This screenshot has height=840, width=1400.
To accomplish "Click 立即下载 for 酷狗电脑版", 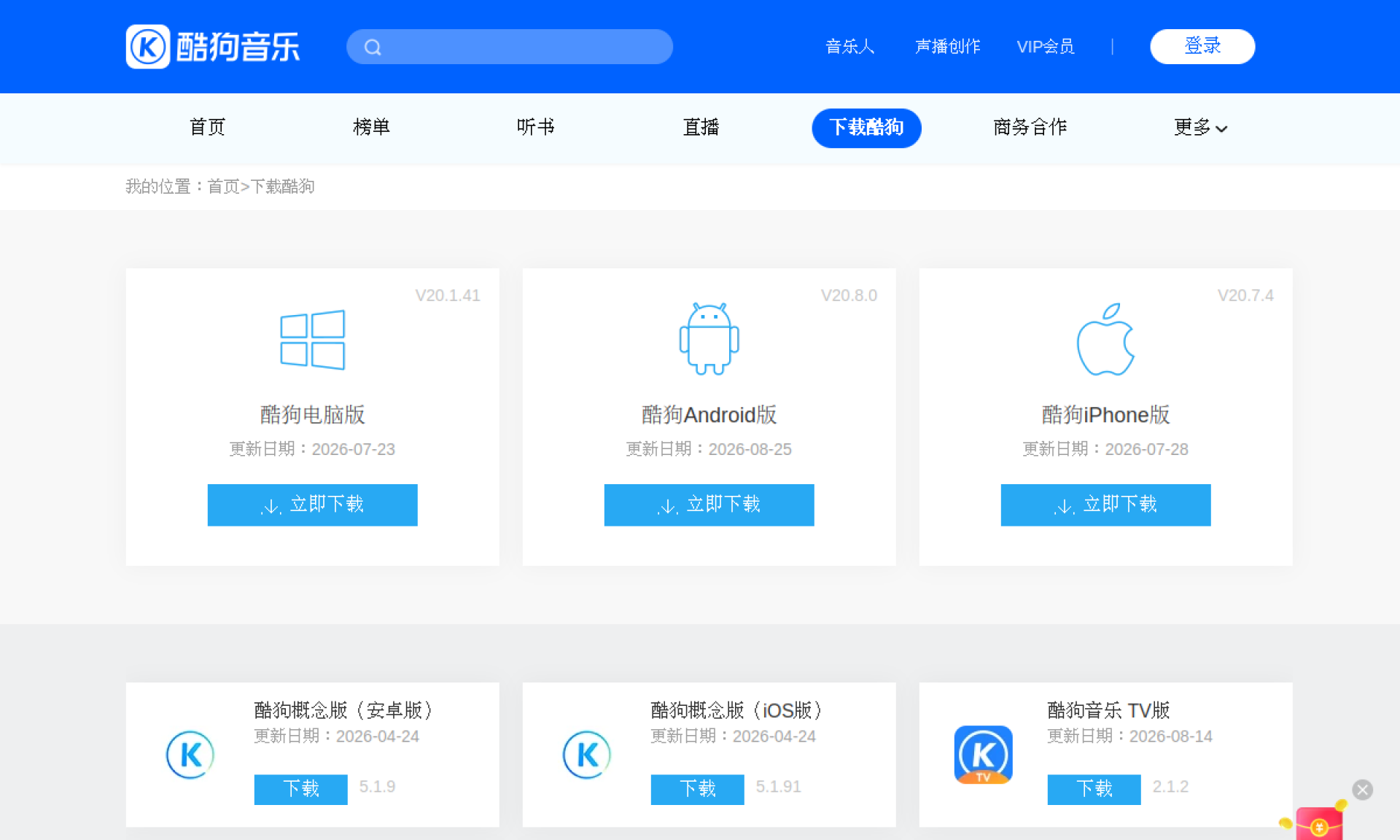I will click(x=312, y=505).
